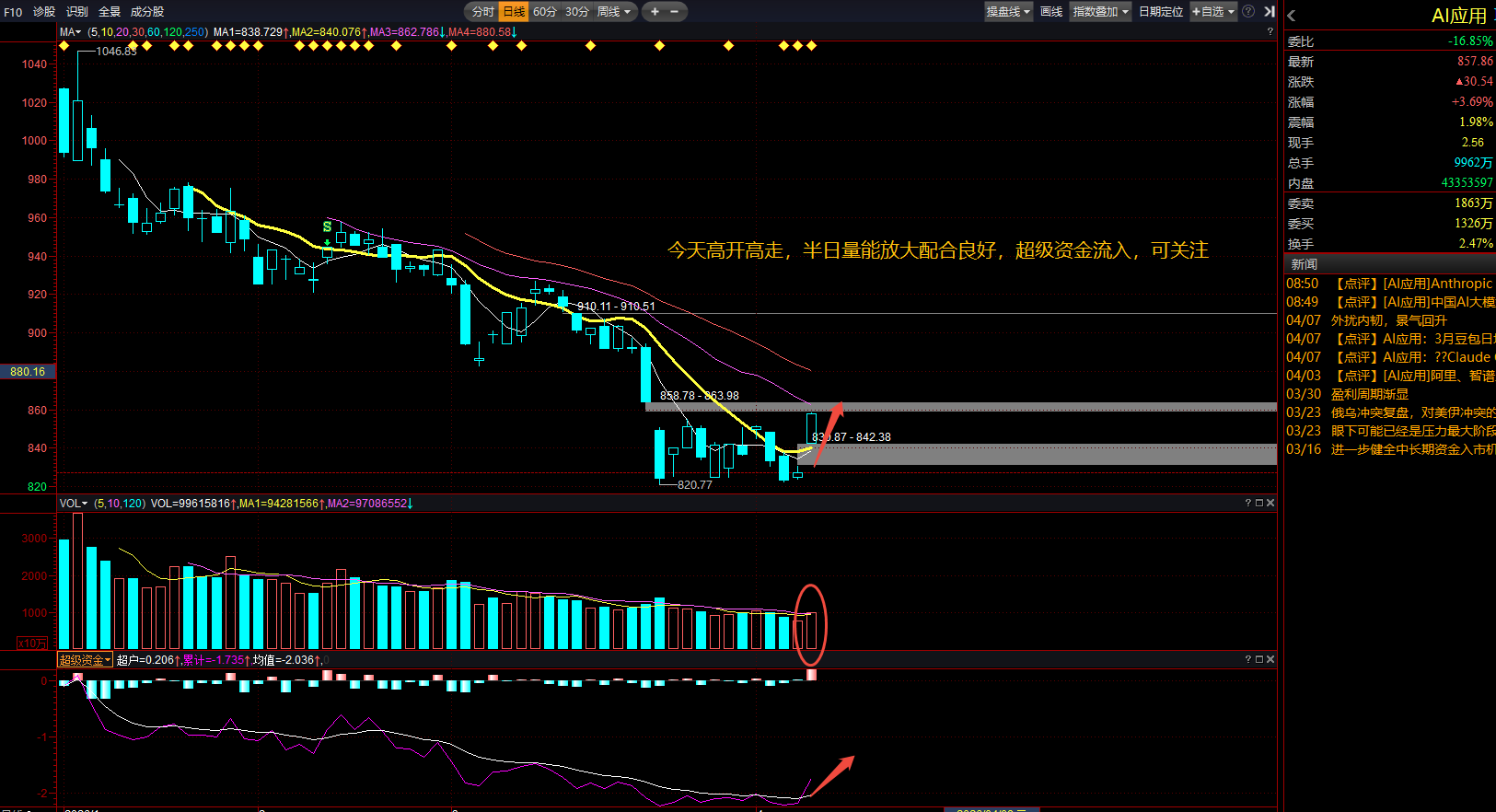Switch to the 分时 intraday view
The height and width of the screenshot is (812, 1496).
[482, 12]
